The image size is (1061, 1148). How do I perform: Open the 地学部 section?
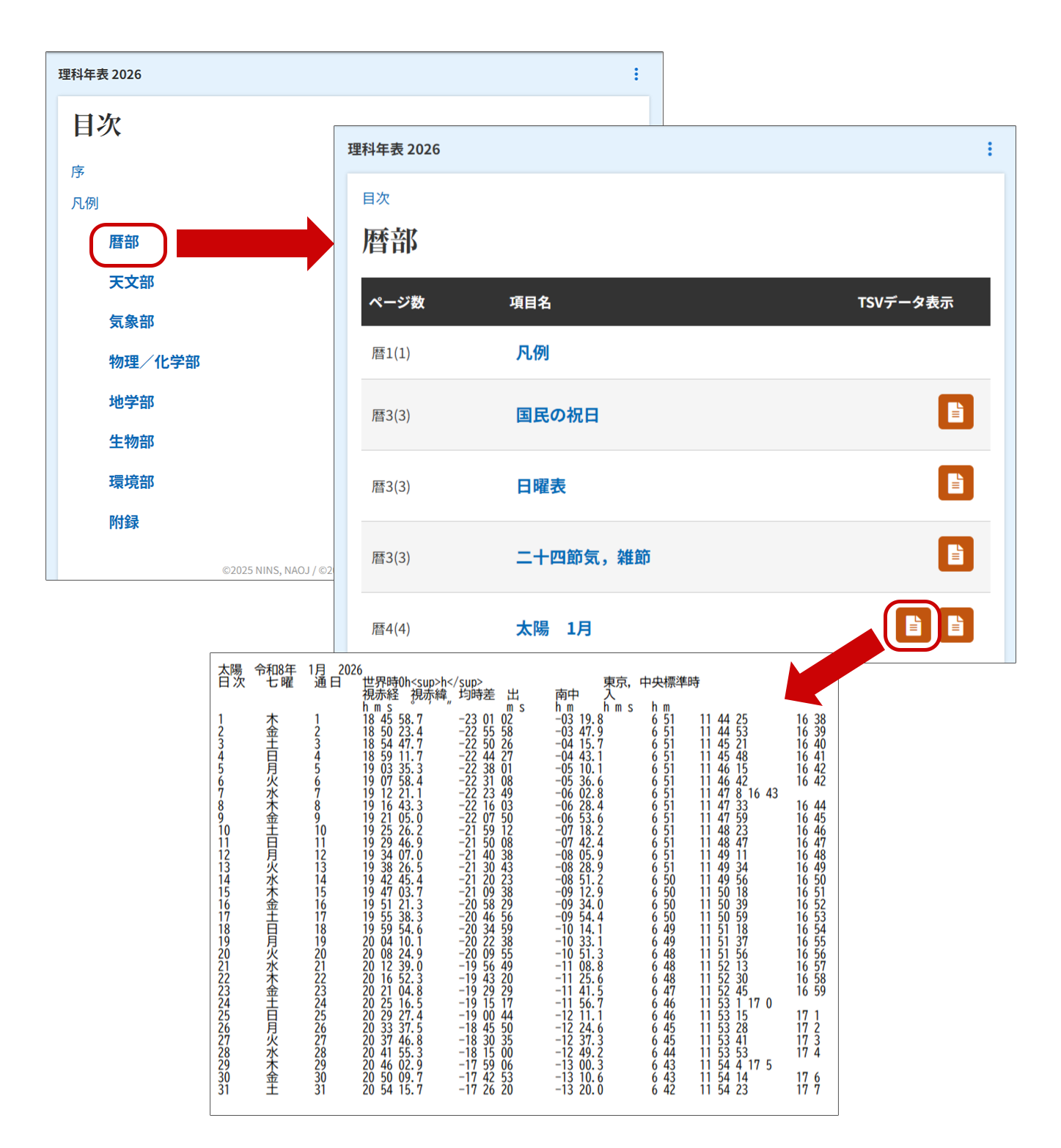coord(132,402)
